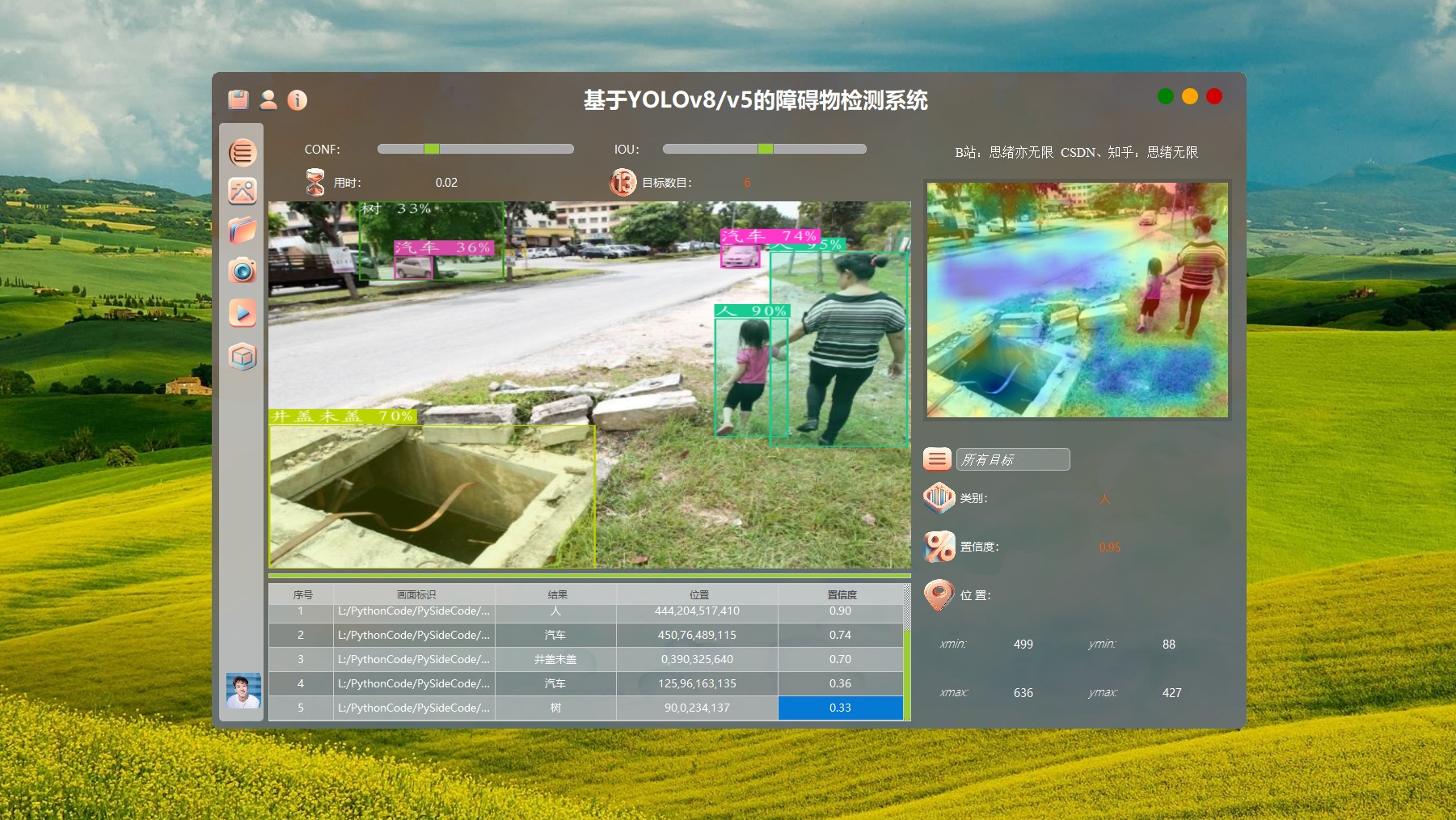The image size is (1456, 820).
Task: Click the 序号 column header
Action: 302,594
